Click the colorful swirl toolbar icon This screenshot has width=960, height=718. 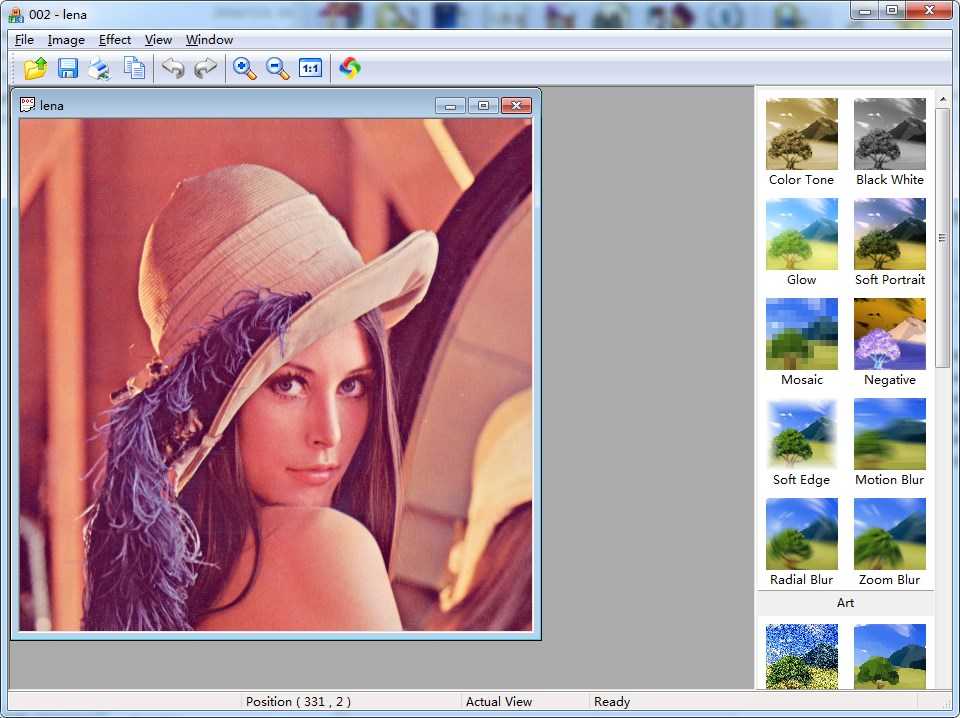coord(350,68)
